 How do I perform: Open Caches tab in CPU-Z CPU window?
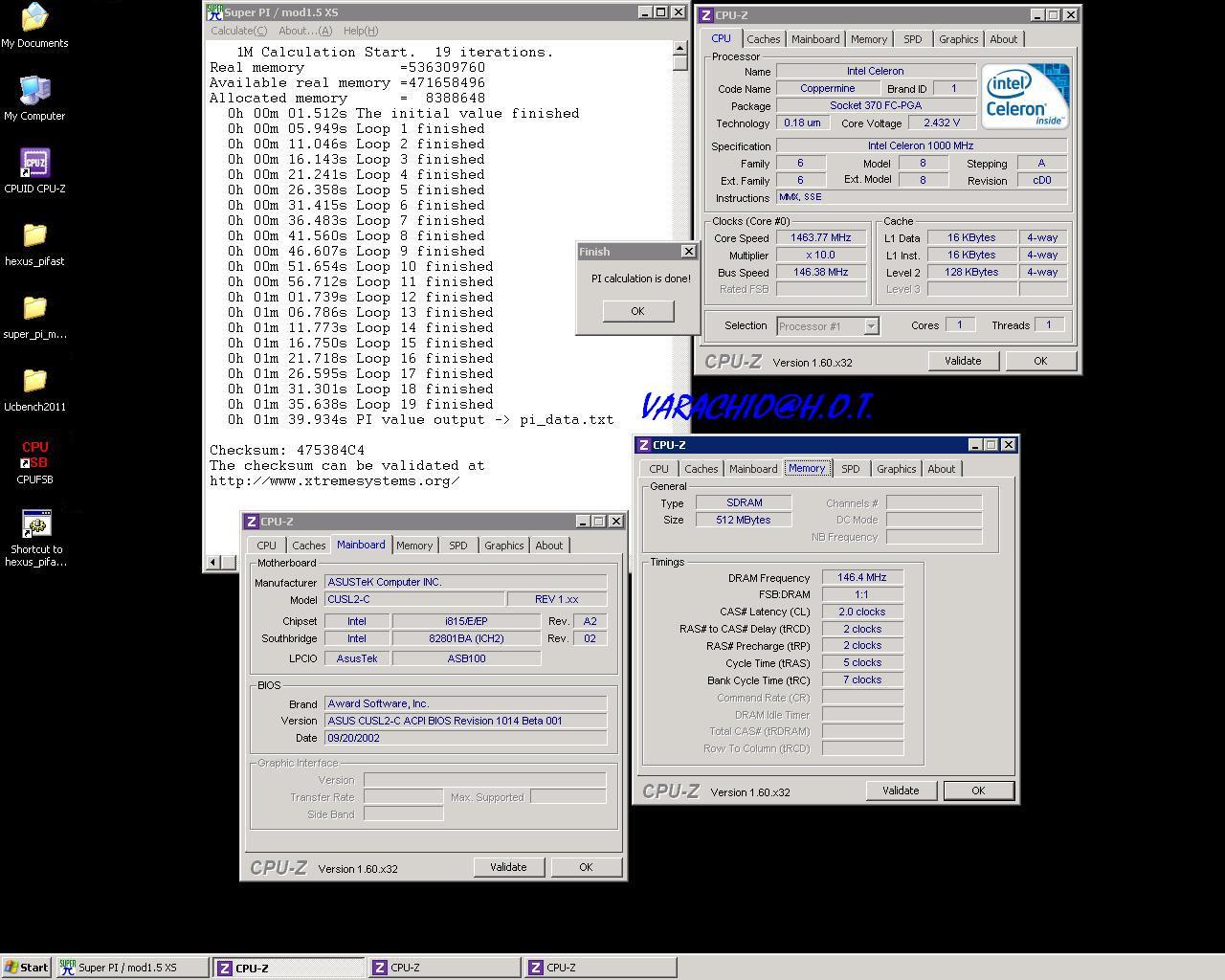pyautogui.click(x=763, y=39)
